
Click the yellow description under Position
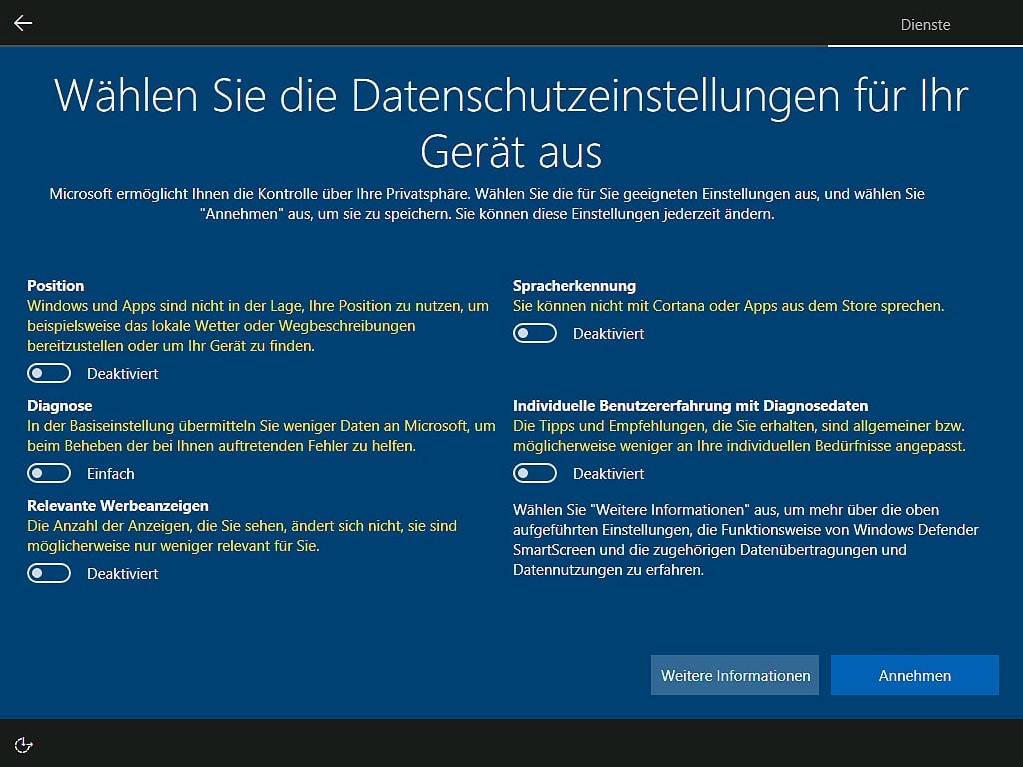point(258,325)
